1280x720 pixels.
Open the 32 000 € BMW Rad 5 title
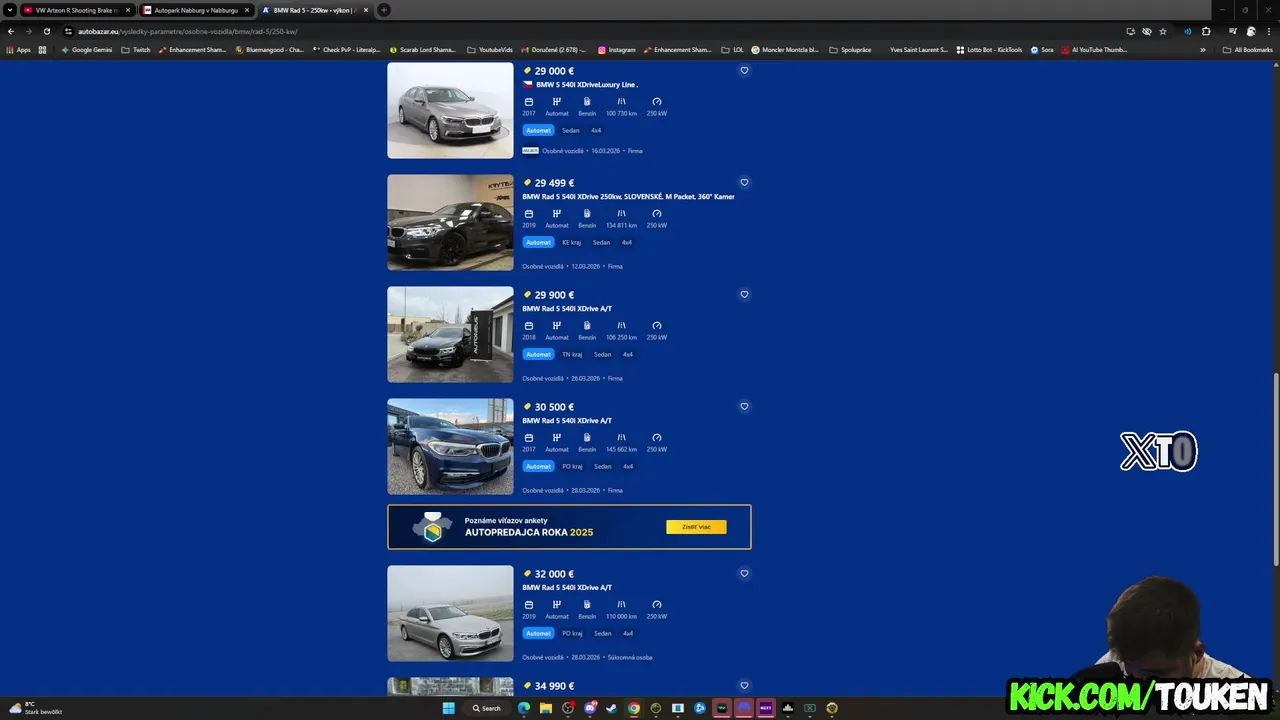click(x=567, y=588)
